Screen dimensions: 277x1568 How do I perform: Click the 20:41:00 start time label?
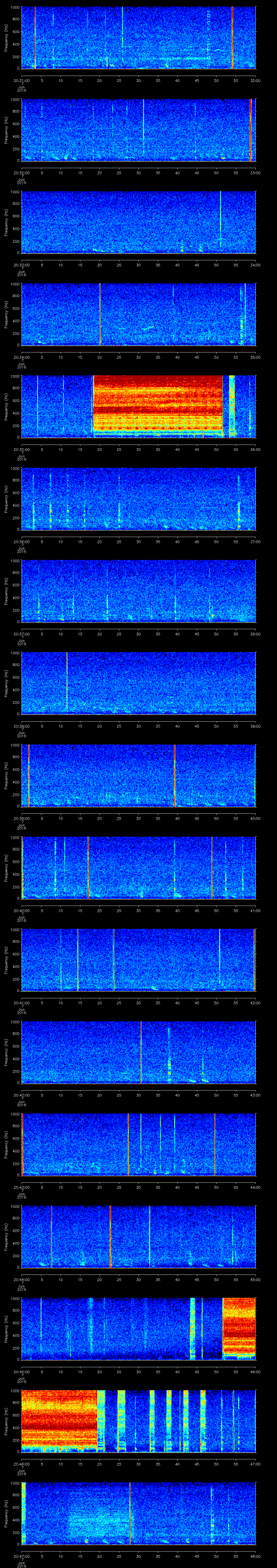point(22,1003)
